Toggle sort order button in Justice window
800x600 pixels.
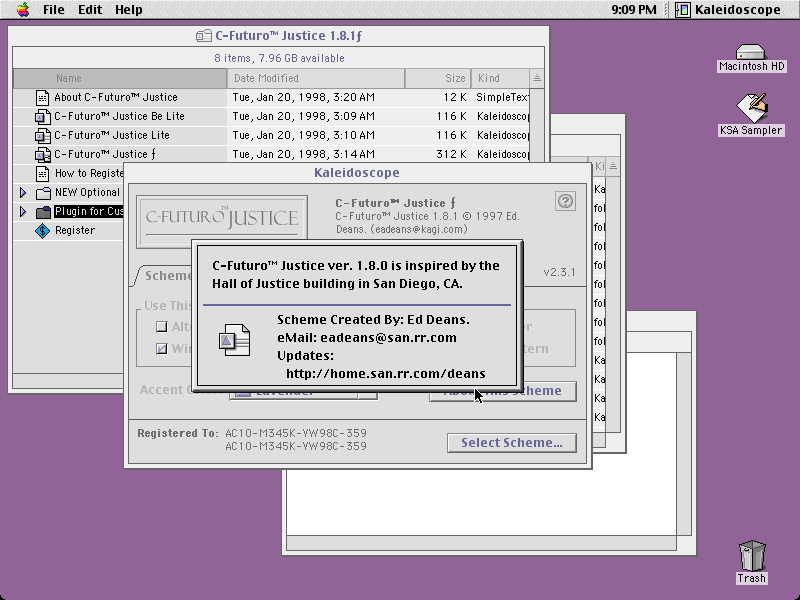click(x=537, y=78)
